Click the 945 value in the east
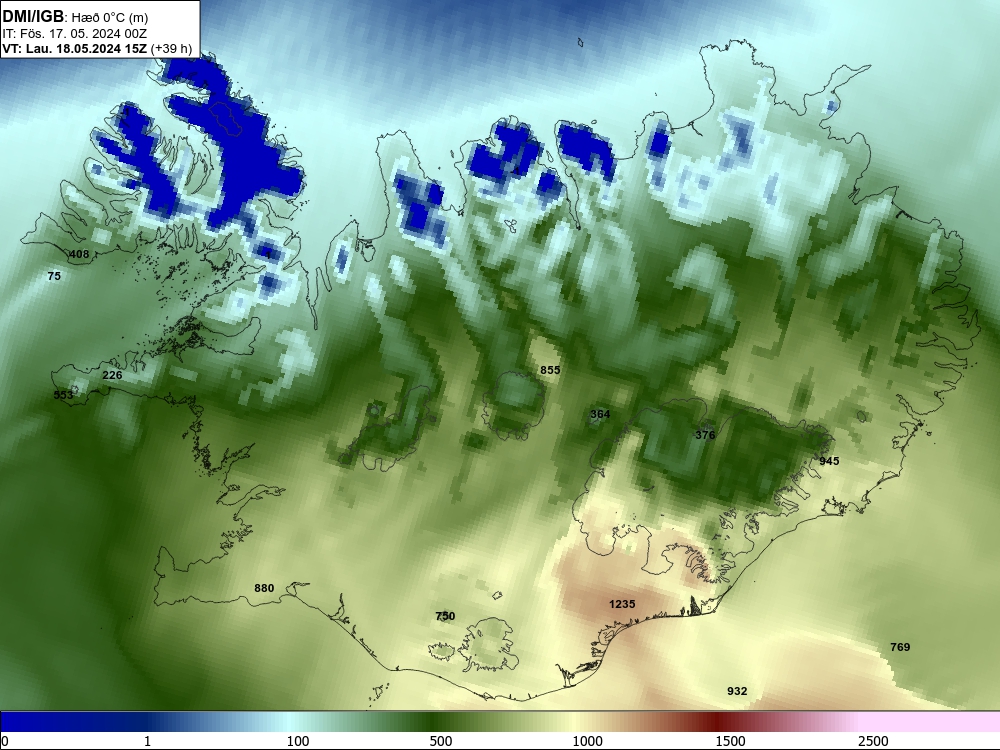1000x750 pixels. click(x=829, y=461)
